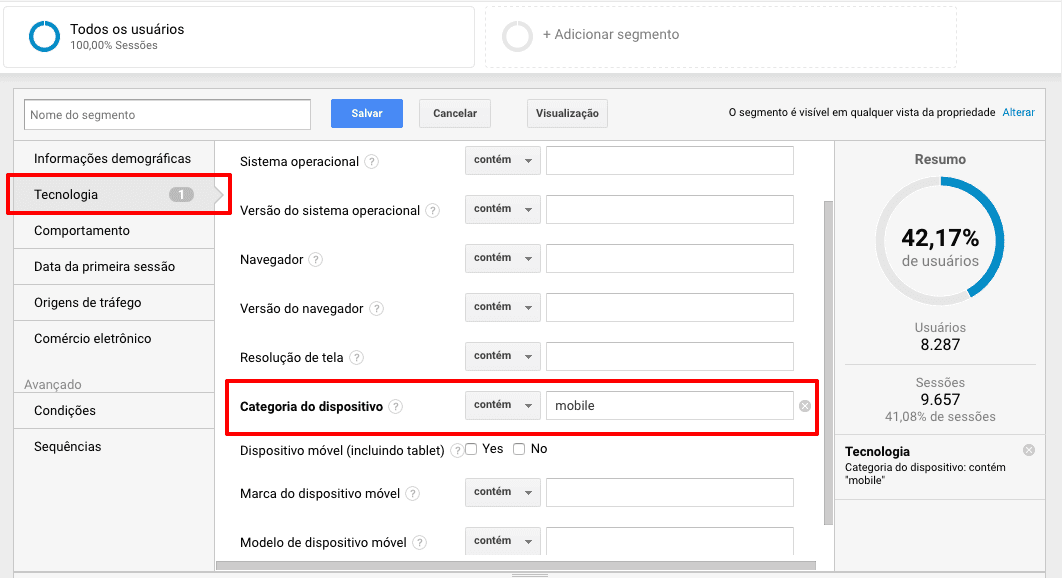The height and width of the screenshot is (578, 1062).
Task: Open help for Marca do dispositivo móvel
Action: click(415, 492)
